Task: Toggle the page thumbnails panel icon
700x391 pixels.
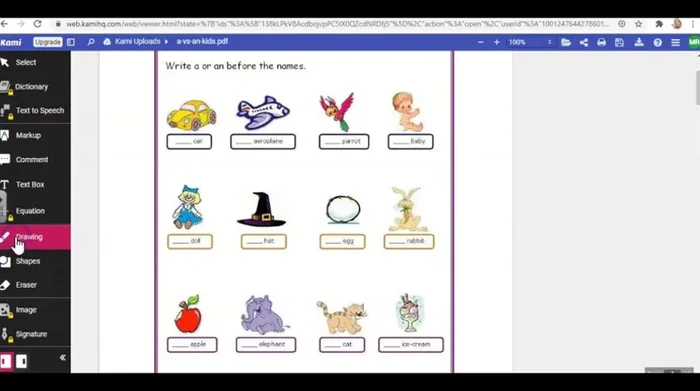Action: pyautogui.click(x=71, y=42)
